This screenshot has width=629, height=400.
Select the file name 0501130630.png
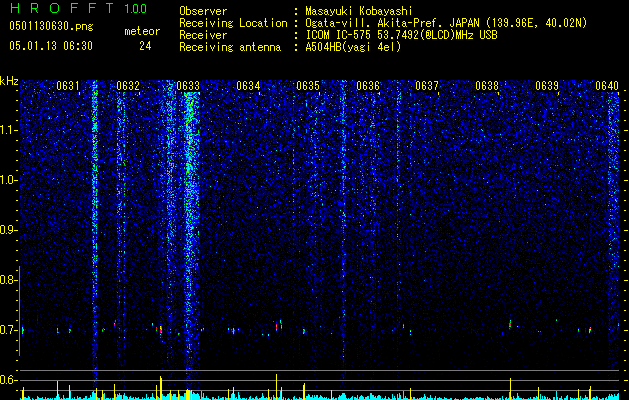coord(51,26)
